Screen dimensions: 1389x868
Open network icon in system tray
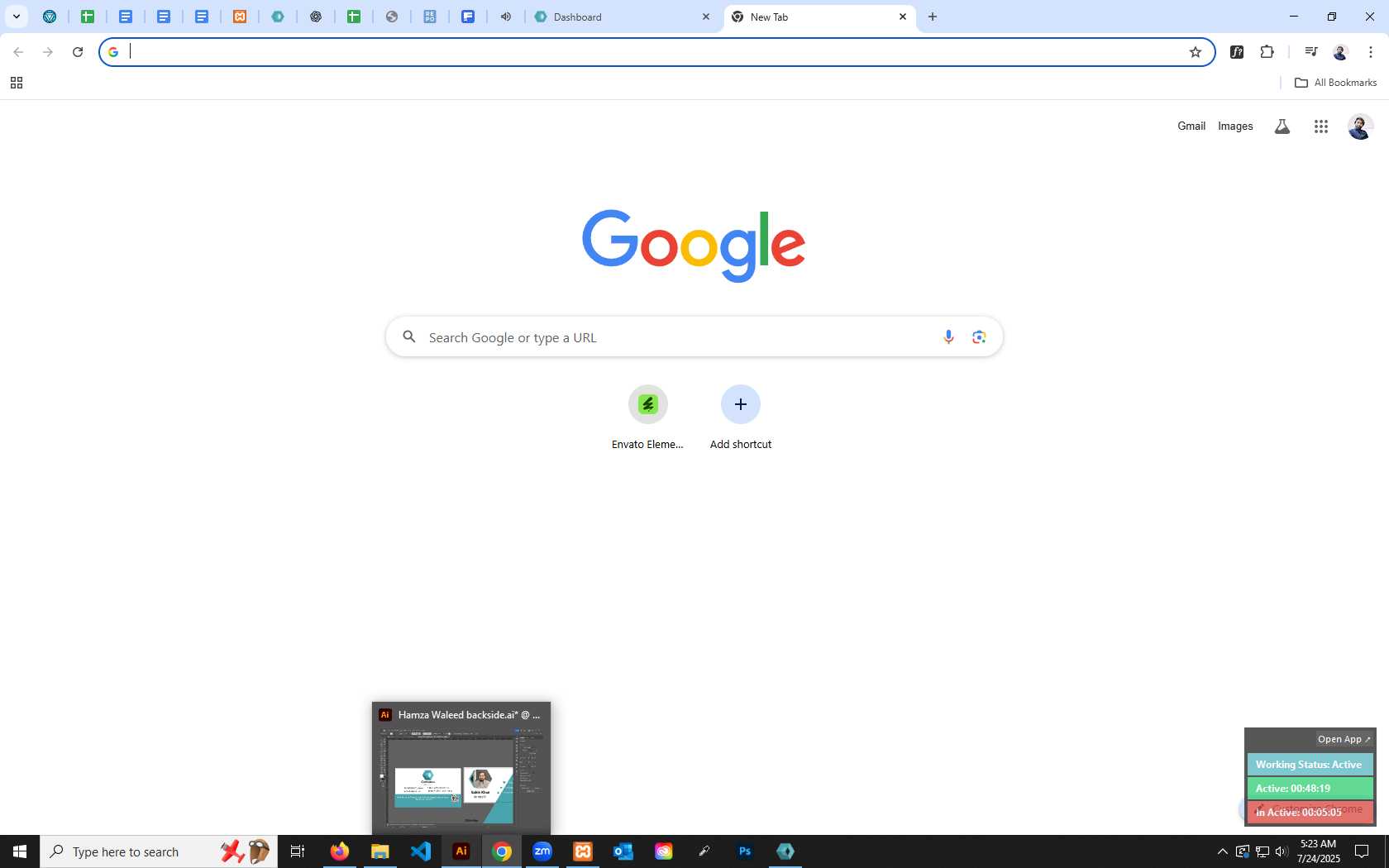(1263, 851)
